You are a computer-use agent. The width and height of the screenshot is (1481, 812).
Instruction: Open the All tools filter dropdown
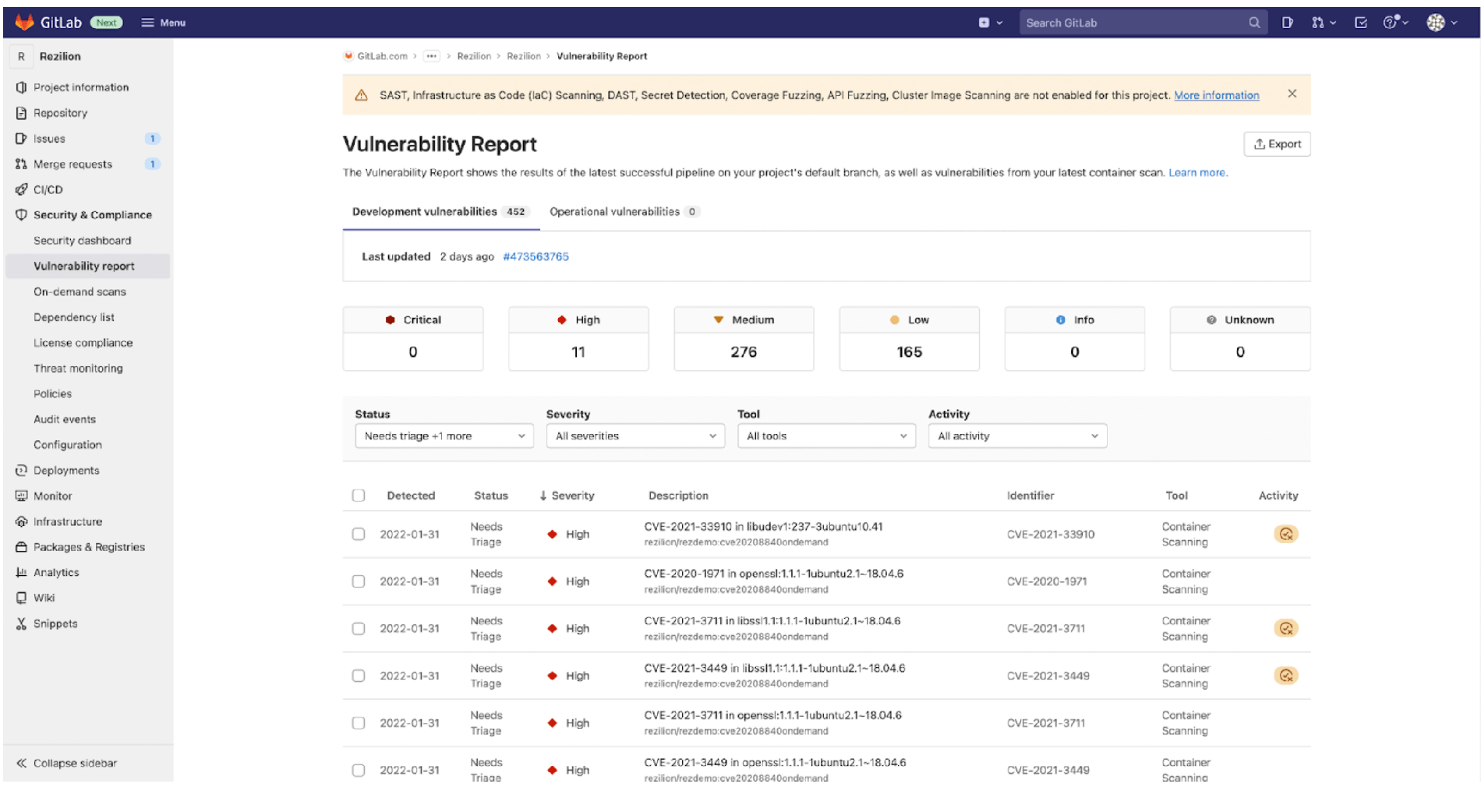825,436
